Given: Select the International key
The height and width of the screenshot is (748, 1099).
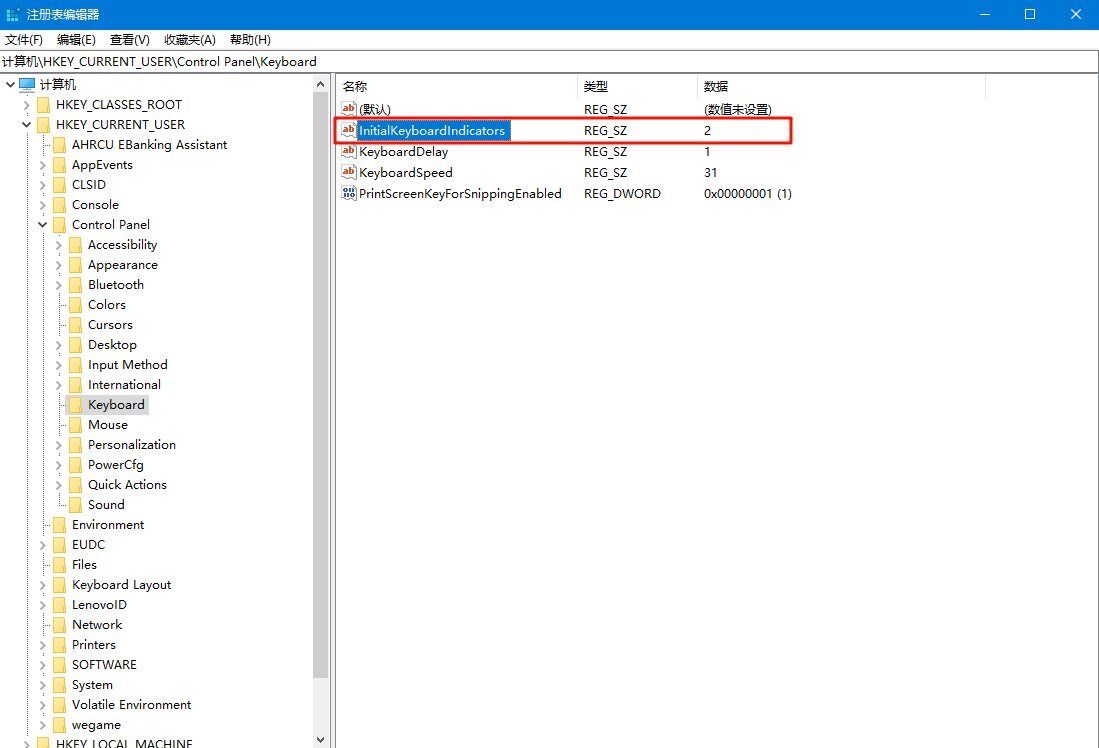Looking at the screenshot, I should point(124,385).
